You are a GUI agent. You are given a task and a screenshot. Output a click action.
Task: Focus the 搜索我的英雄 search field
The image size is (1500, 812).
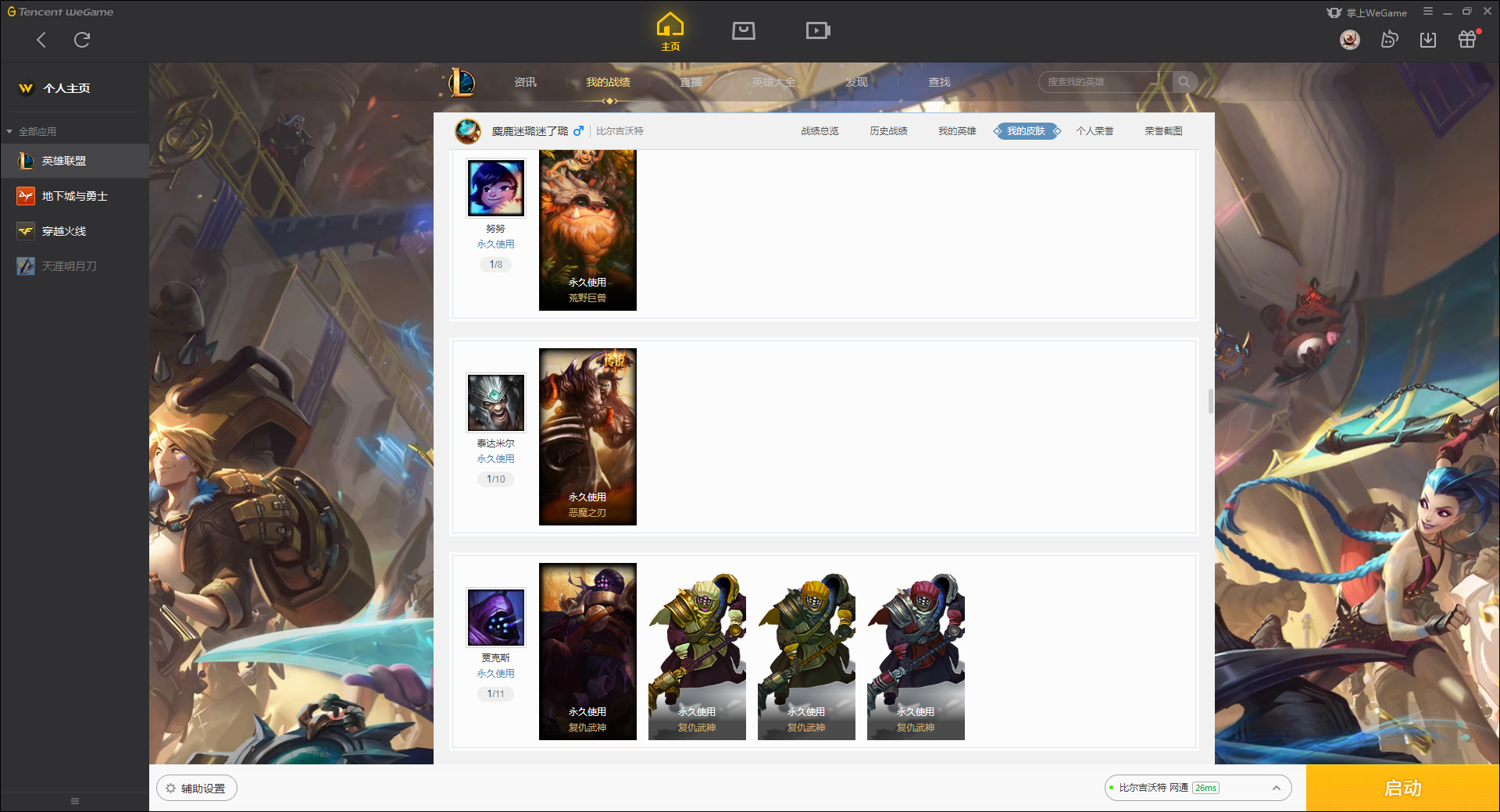1105,82
